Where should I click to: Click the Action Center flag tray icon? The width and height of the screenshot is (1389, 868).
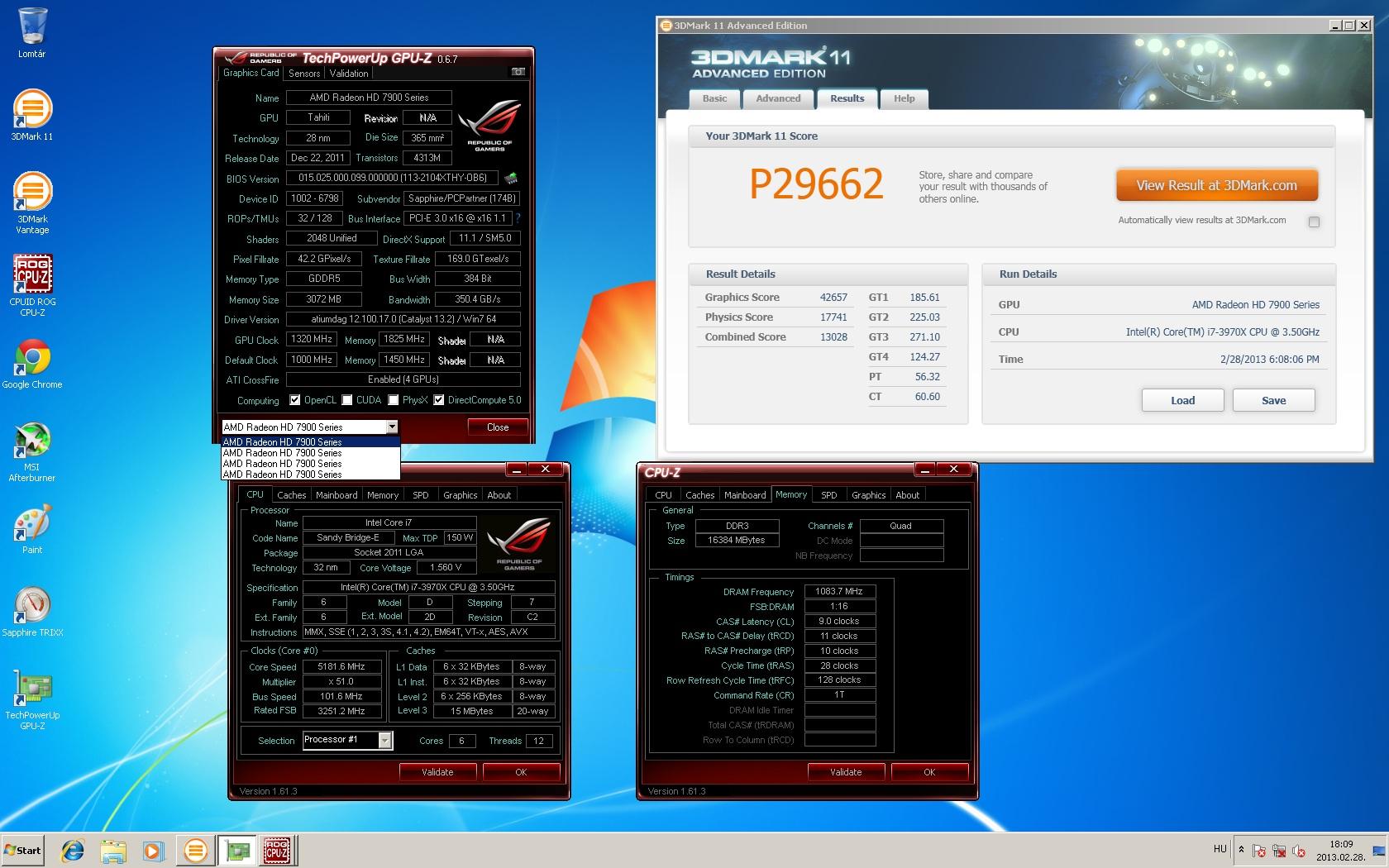point(1258,851)
